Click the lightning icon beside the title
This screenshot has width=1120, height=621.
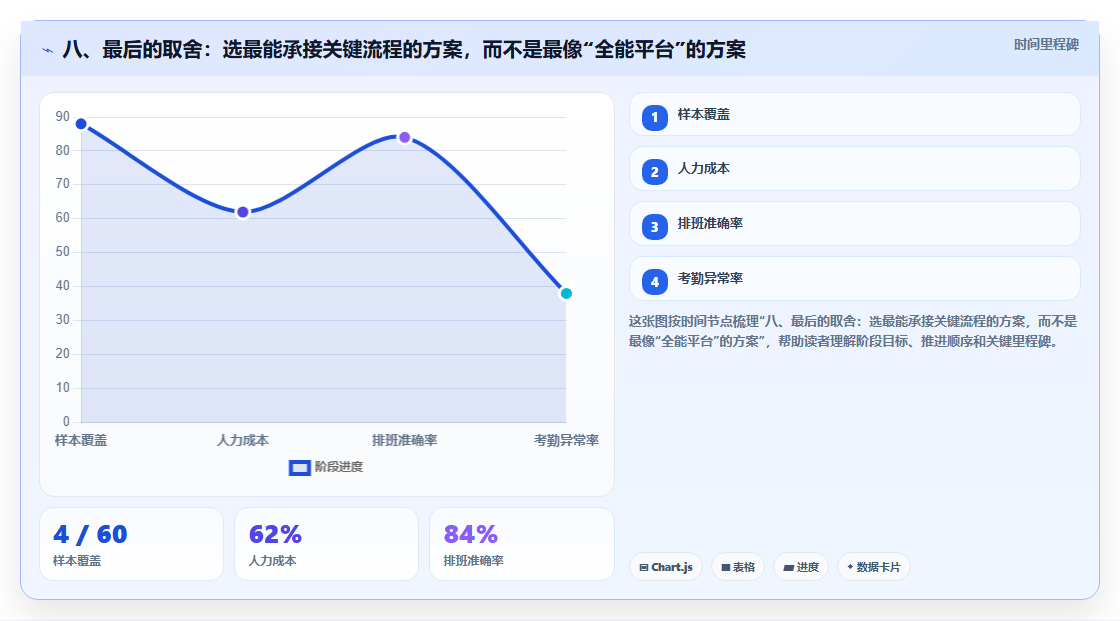tap(48, 51)
